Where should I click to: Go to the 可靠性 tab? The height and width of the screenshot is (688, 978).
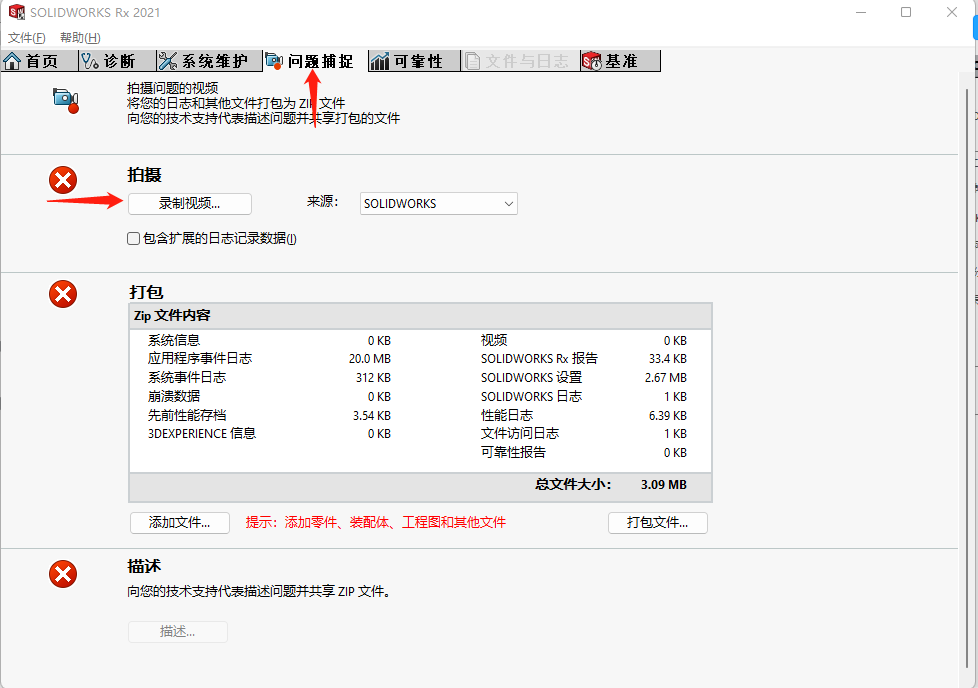(414, 61)
